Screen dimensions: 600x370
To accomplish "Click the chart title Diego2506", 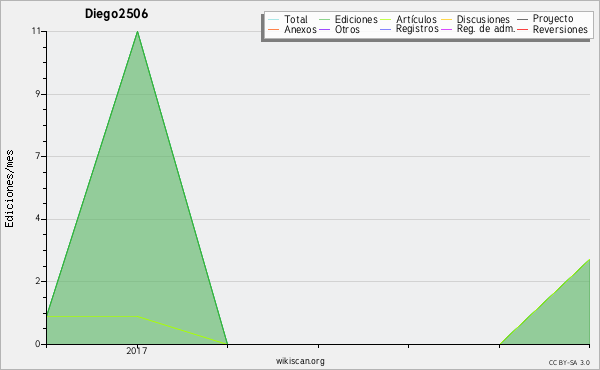I will [116, 14].
